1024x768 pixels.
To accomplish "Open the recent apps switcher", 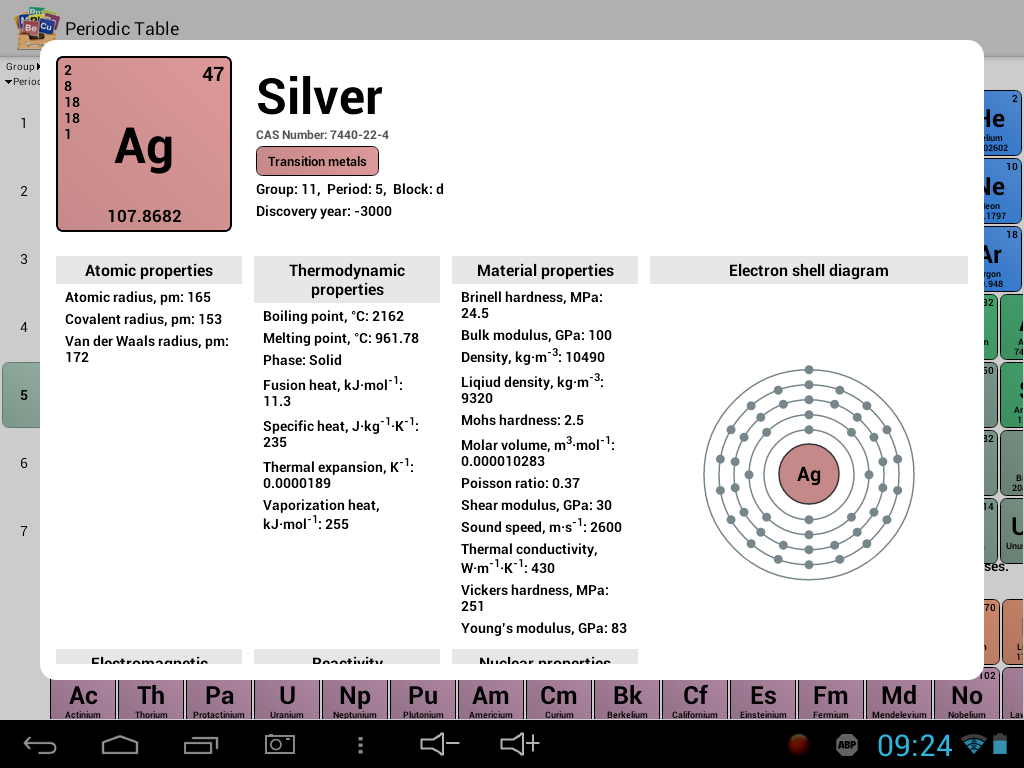I will tap(200, 744).
